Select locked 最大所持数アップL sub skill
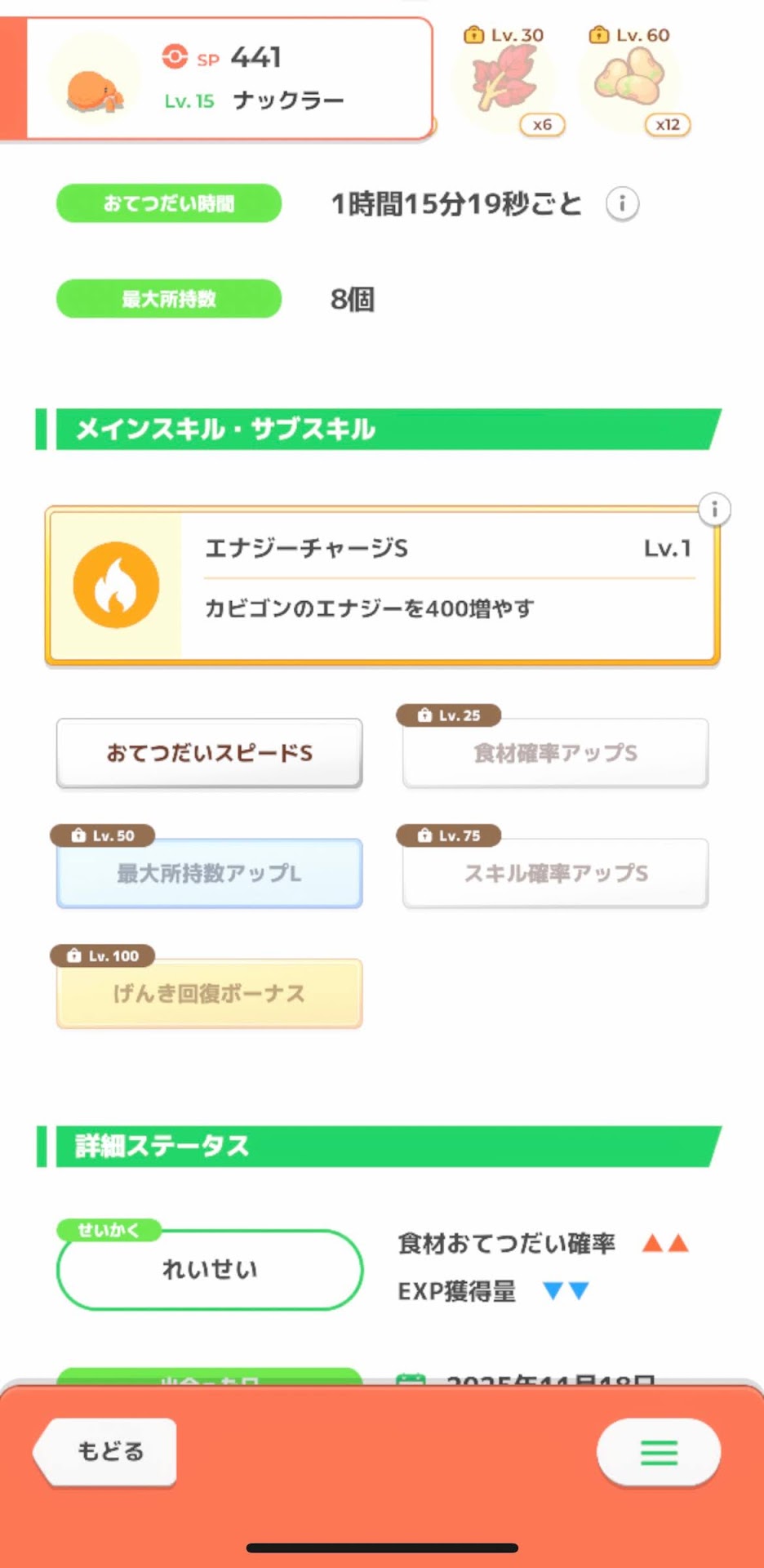Image resolution: width=764 pixels, height=1568 pixels. [209, 873]
